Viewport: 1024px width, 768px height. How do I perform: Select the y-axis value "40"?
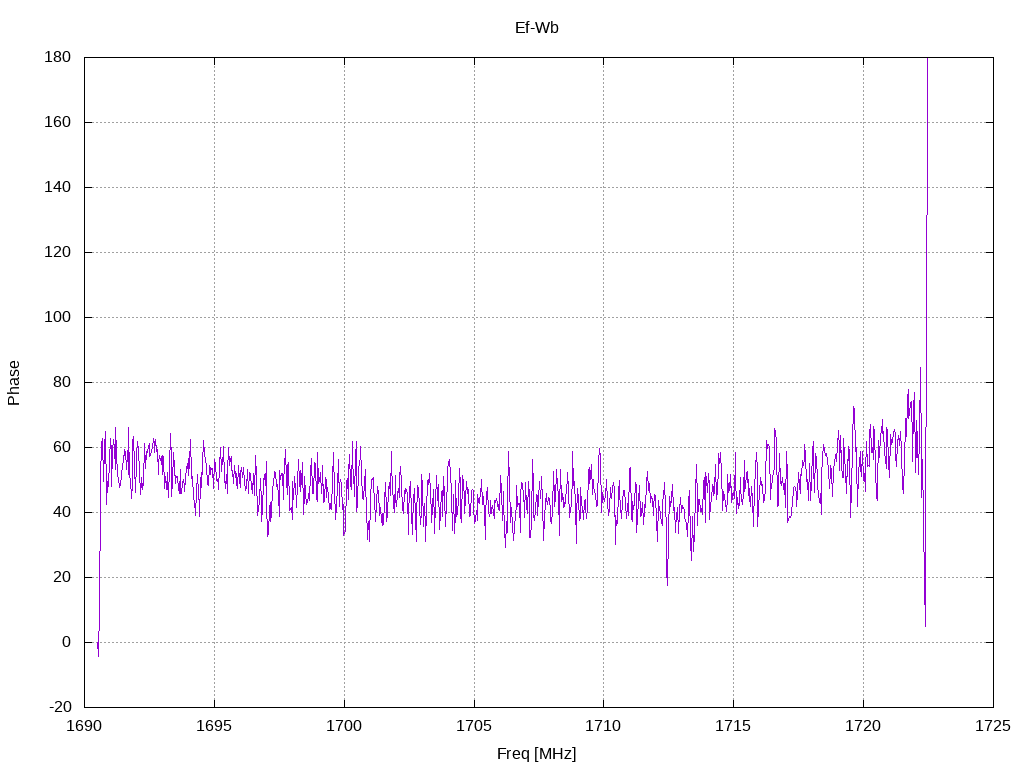(62, 512)
